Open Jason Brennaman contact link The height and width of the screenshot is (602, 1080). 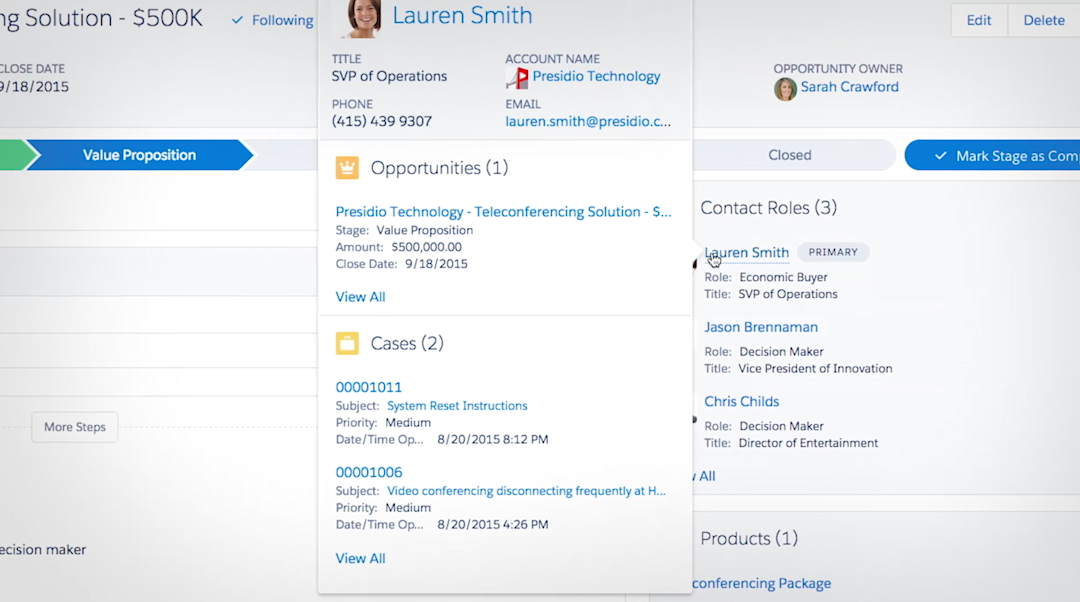(x=760, y=327)
